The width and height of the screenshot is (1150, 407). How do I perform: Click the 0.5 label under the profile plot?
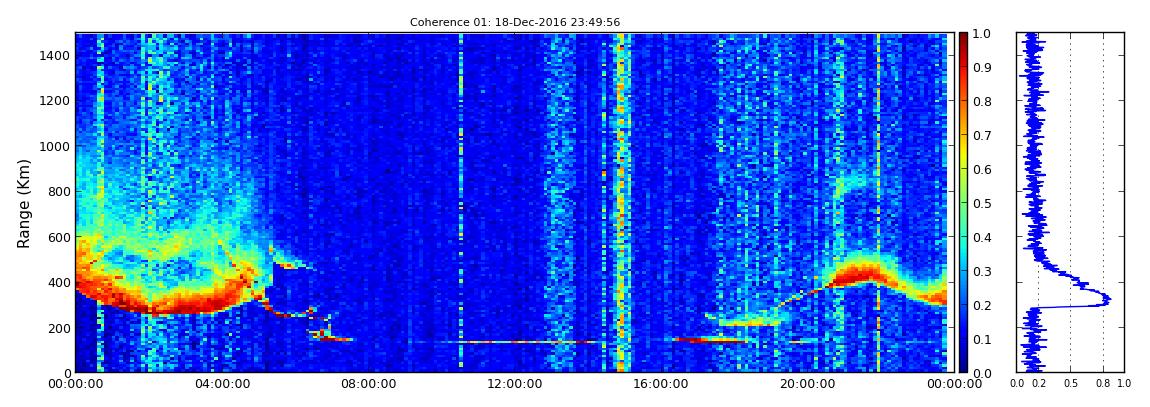point(1070,384)
